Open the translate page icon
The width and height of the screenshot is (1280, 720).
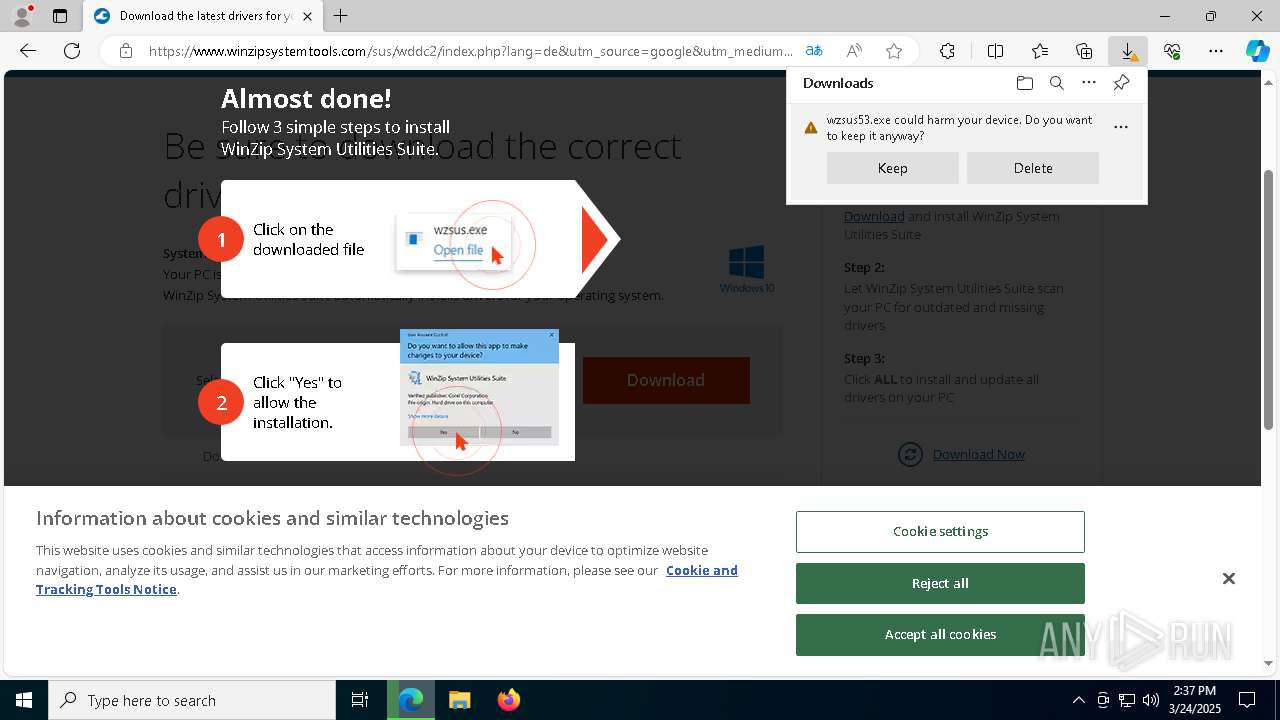(x=814, y=51)
